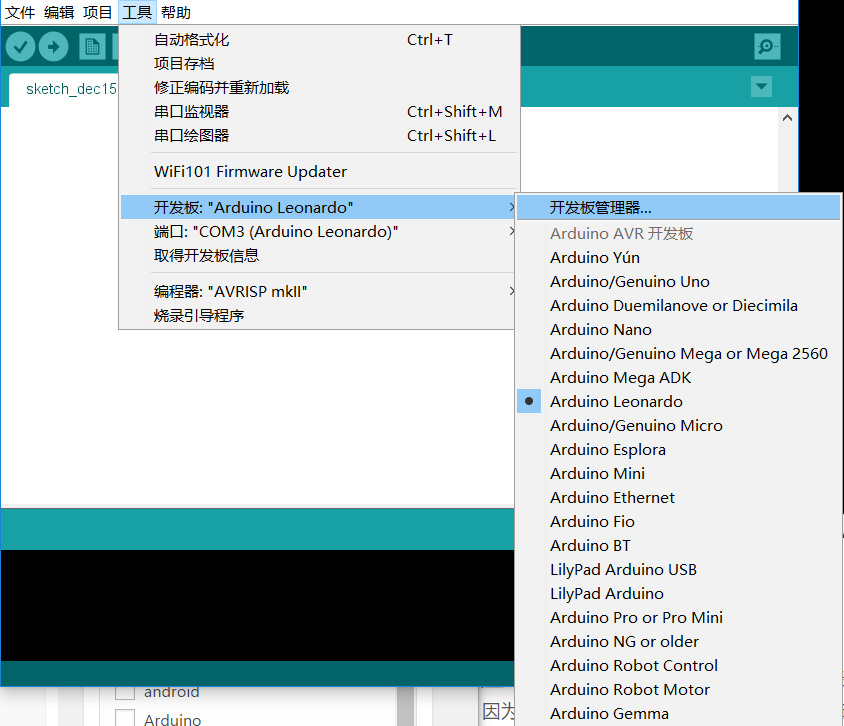This screenshot has height=726, width=844.
Task: Expand the 开发板 "Arduino Leonardo" submenu
Action: 319,207
